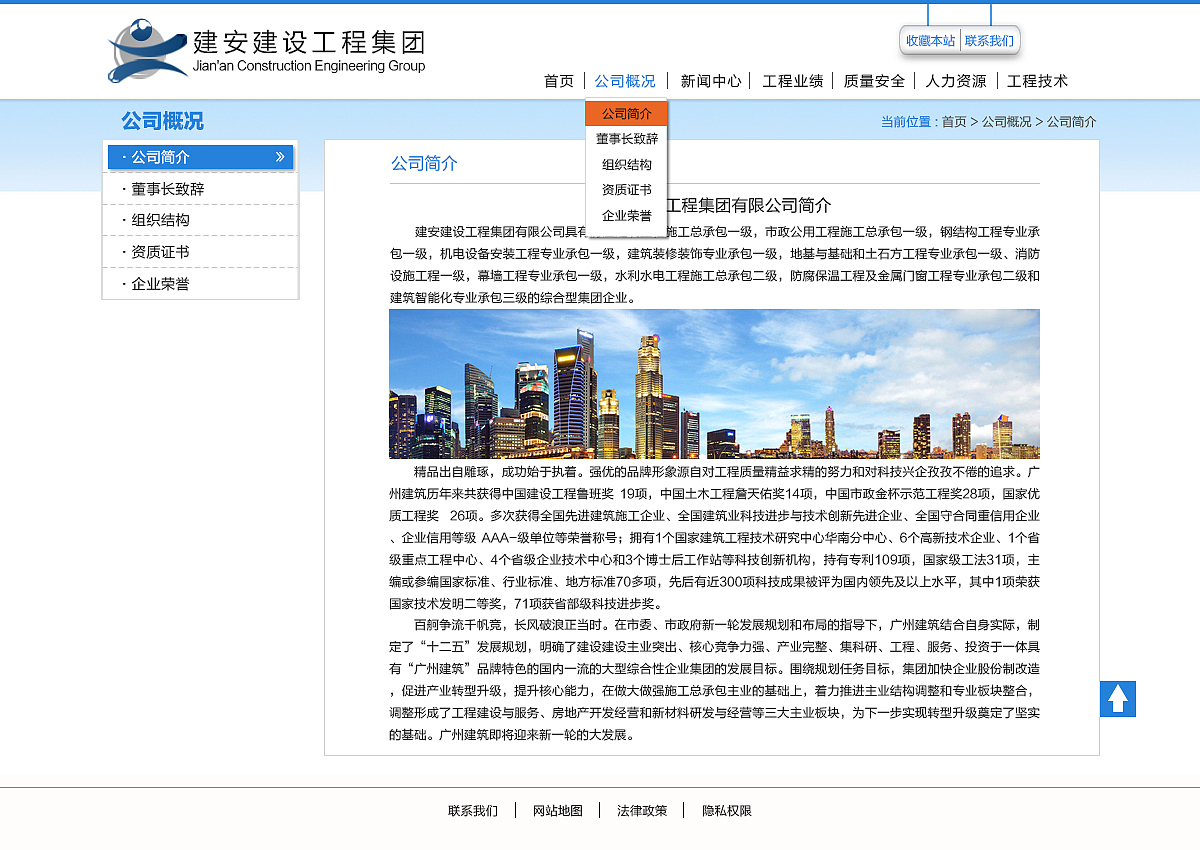
Task: Open 工程业绩 from the navigation bar
Action: [x=794, y=81]
